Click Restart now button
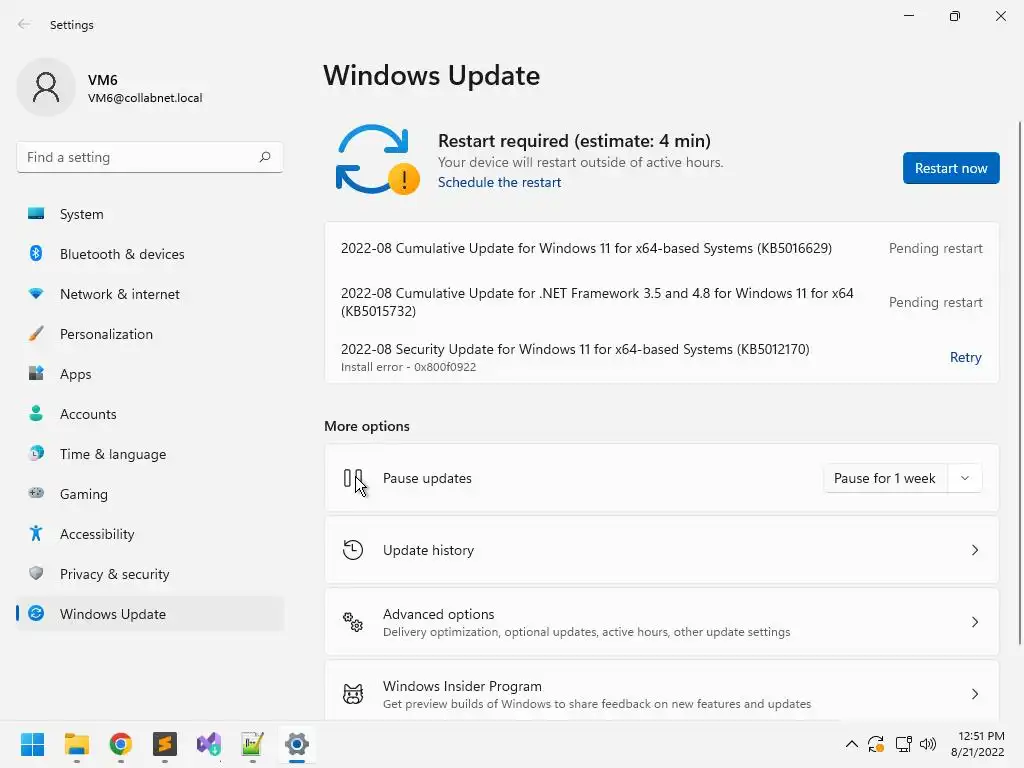The image size is (1024, 768). (x=951, y=168)
